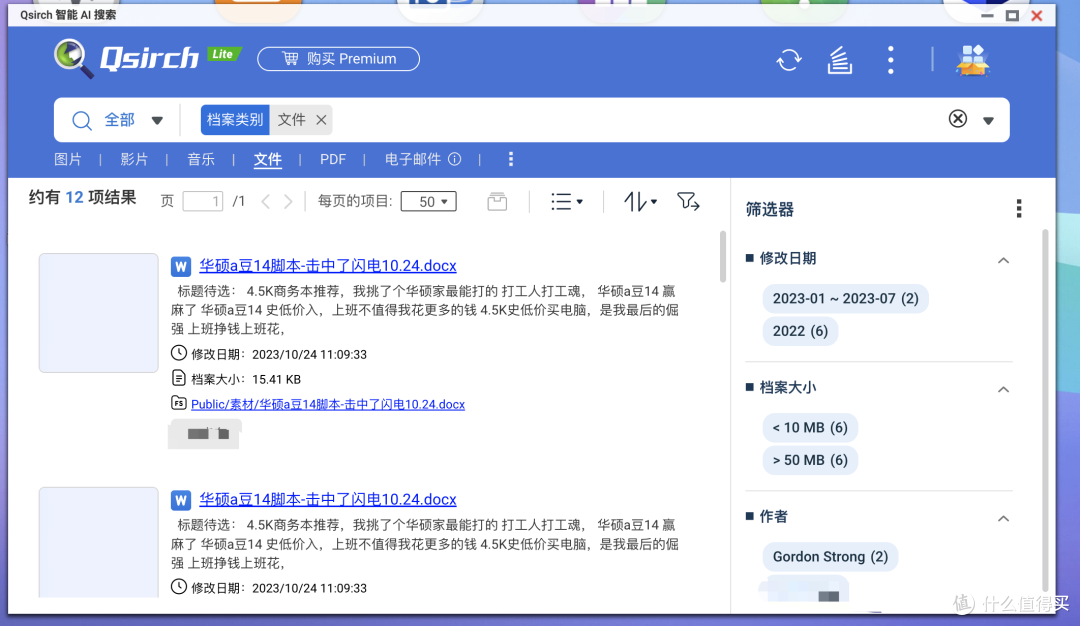Click the first result 修改日期 clock icon

click(x=178, y=353)
